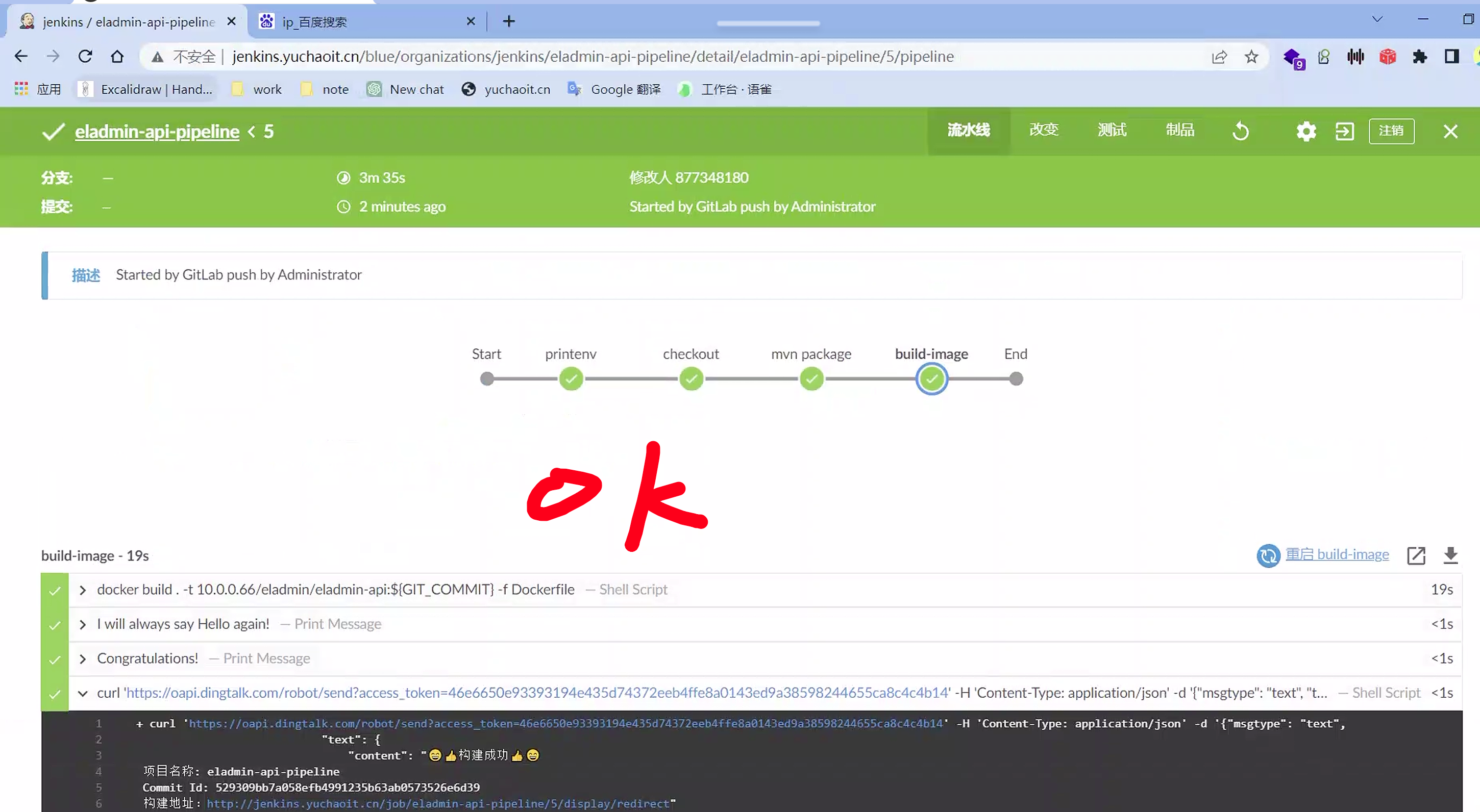Download the build-image log file
This screenshot has width=1480, height=812.
[x=1450, y=555]
